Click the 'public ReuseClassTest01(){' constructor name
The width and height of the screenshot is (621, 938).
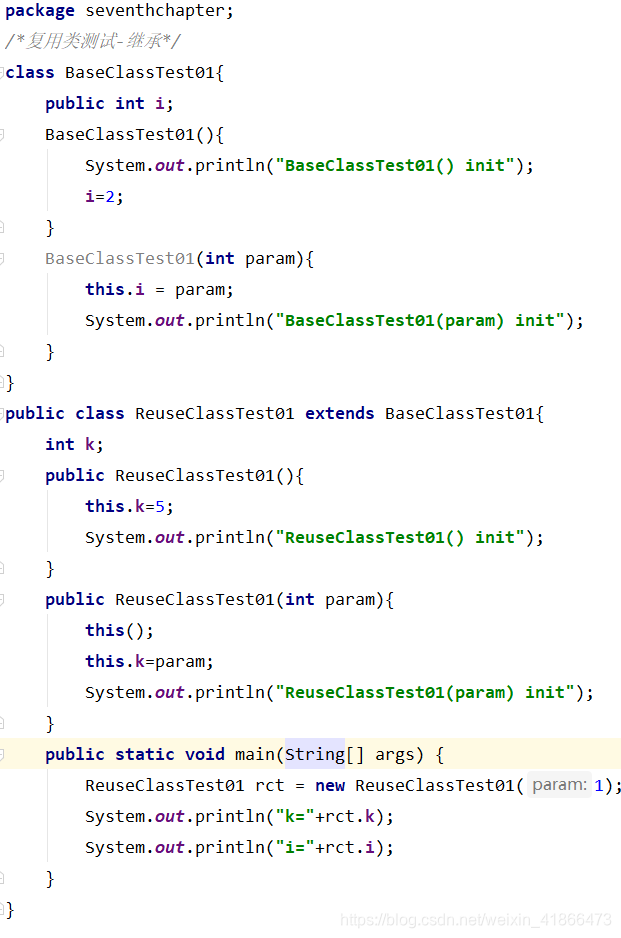coord(194,476)
